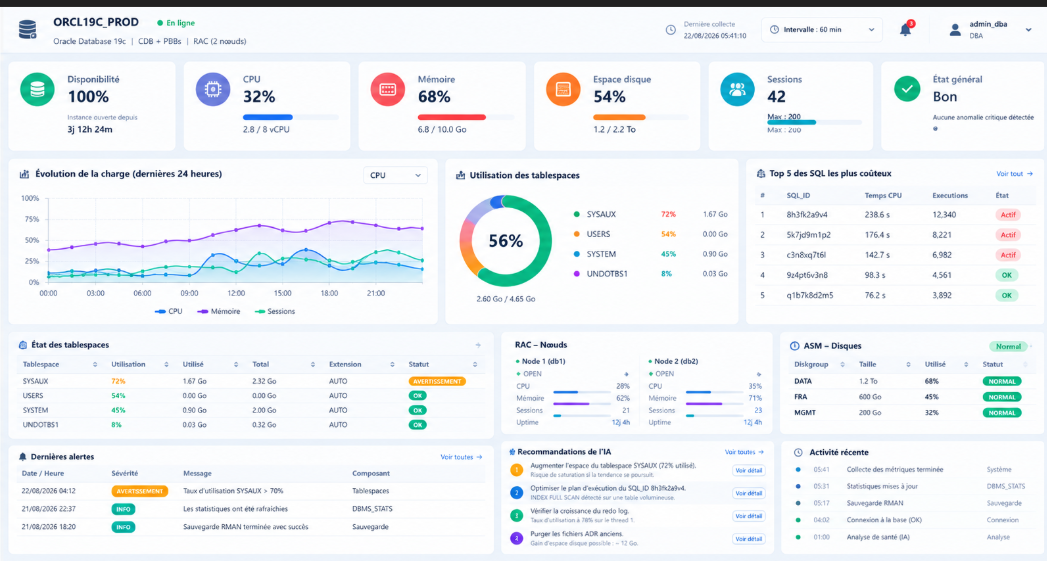Screen dimensions: 1047x561
Task: Toggle Sessions series in chart legend
Action: click(x=274, y=311)
